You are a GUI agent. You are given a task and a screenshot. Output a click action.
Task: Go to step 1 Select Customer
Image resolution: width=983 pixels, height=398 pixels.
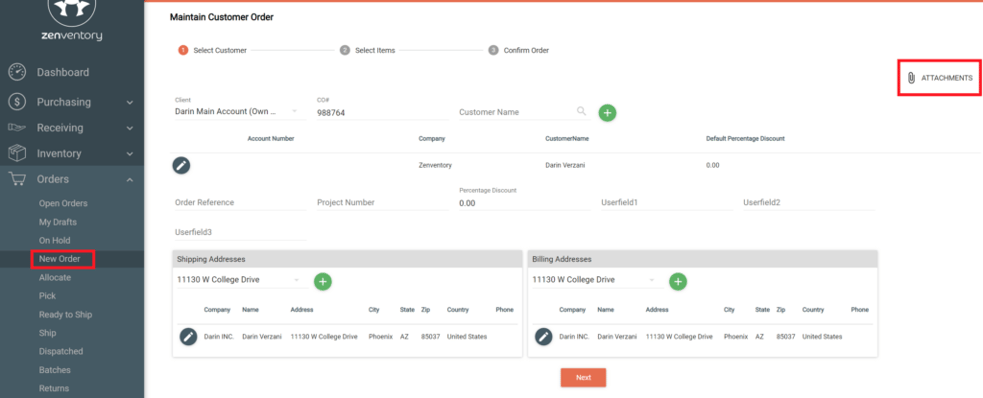pos(213,50)
